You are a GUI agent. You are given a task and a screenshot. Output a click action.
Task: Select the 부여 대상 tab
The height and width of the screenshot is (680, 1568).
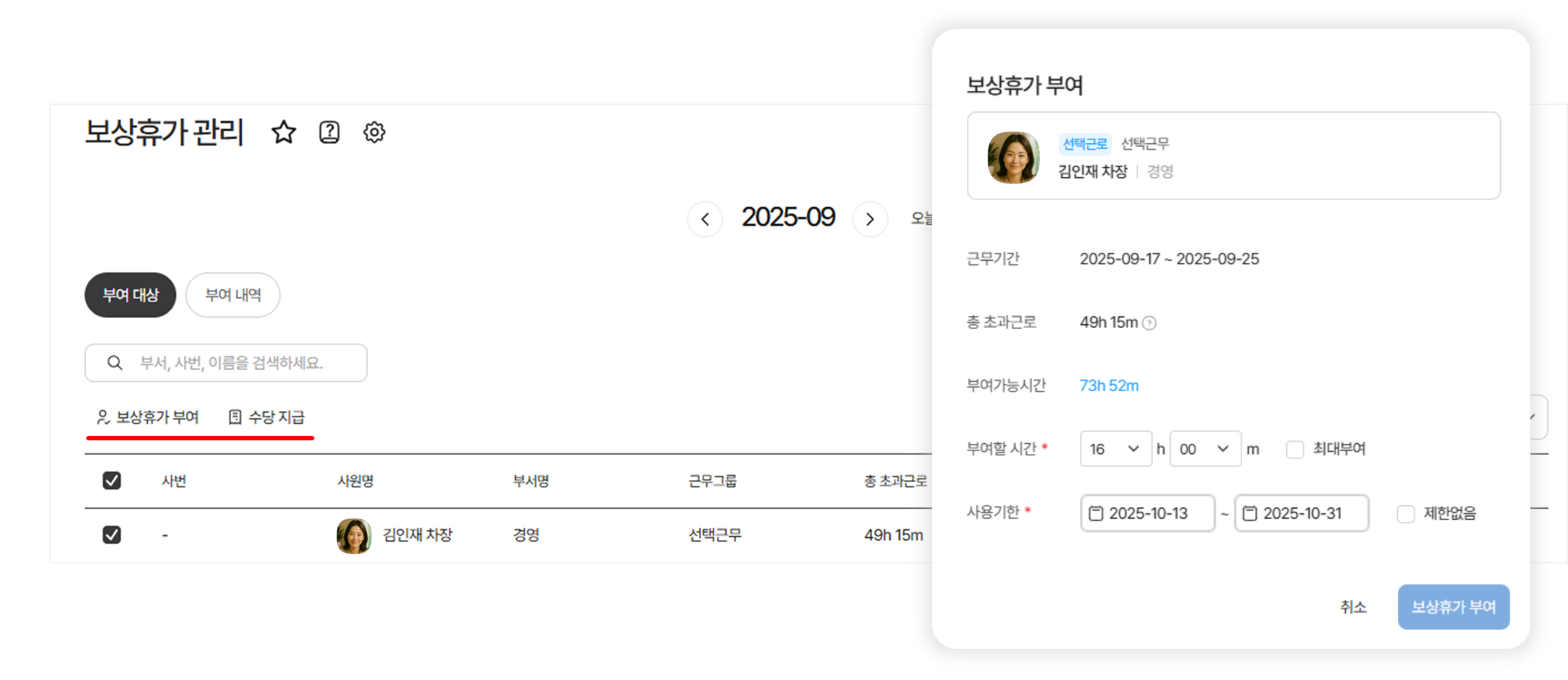pyautogui.click(x=130, y=295)
